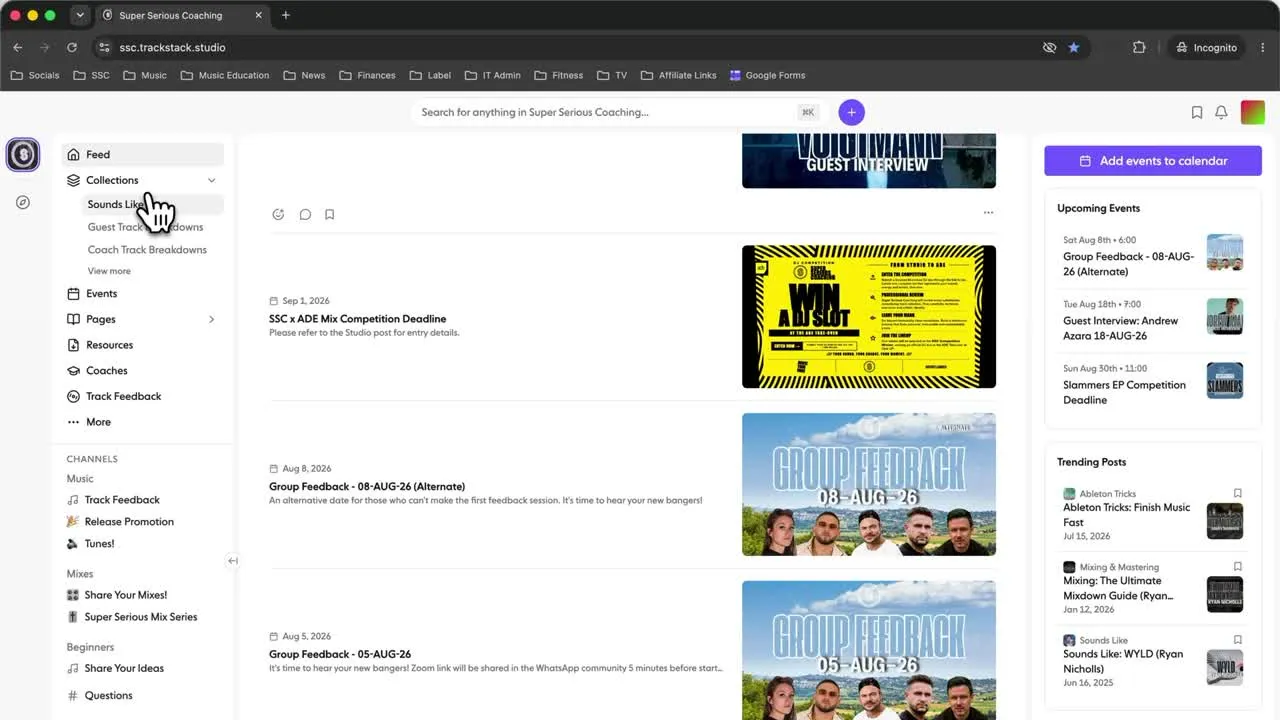Open Ableton Tricks: Finish Music Fast post

pyautogui.click(x=1126, y=515)
